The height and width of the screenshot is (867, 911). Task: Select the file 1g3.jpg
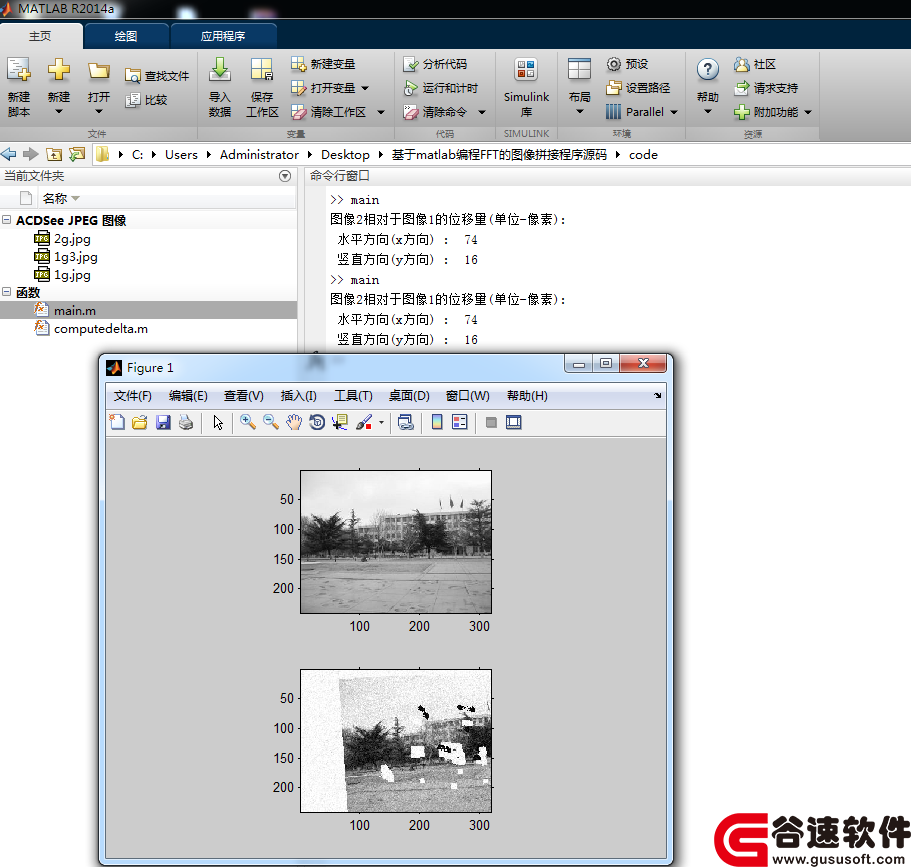point(76,257)
